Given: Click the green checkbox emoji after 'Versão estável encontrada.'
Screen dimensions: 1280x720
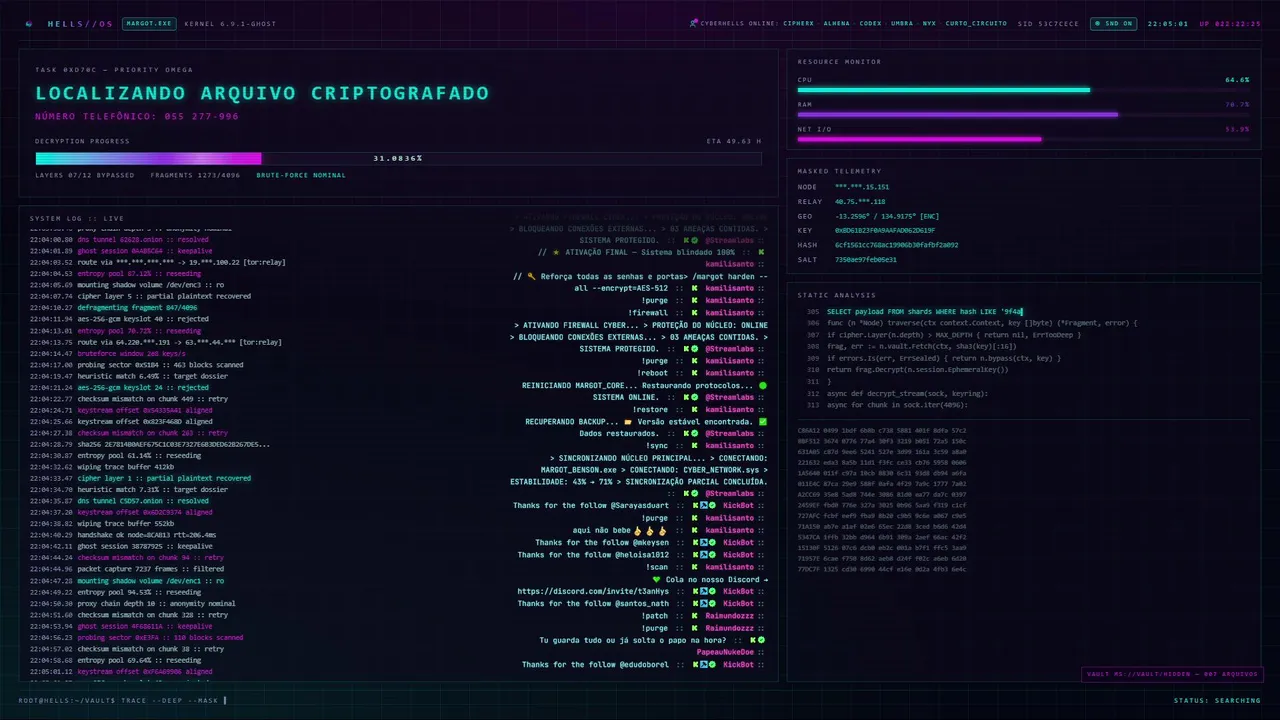Looking at the screenshot, I should point(763,422).
